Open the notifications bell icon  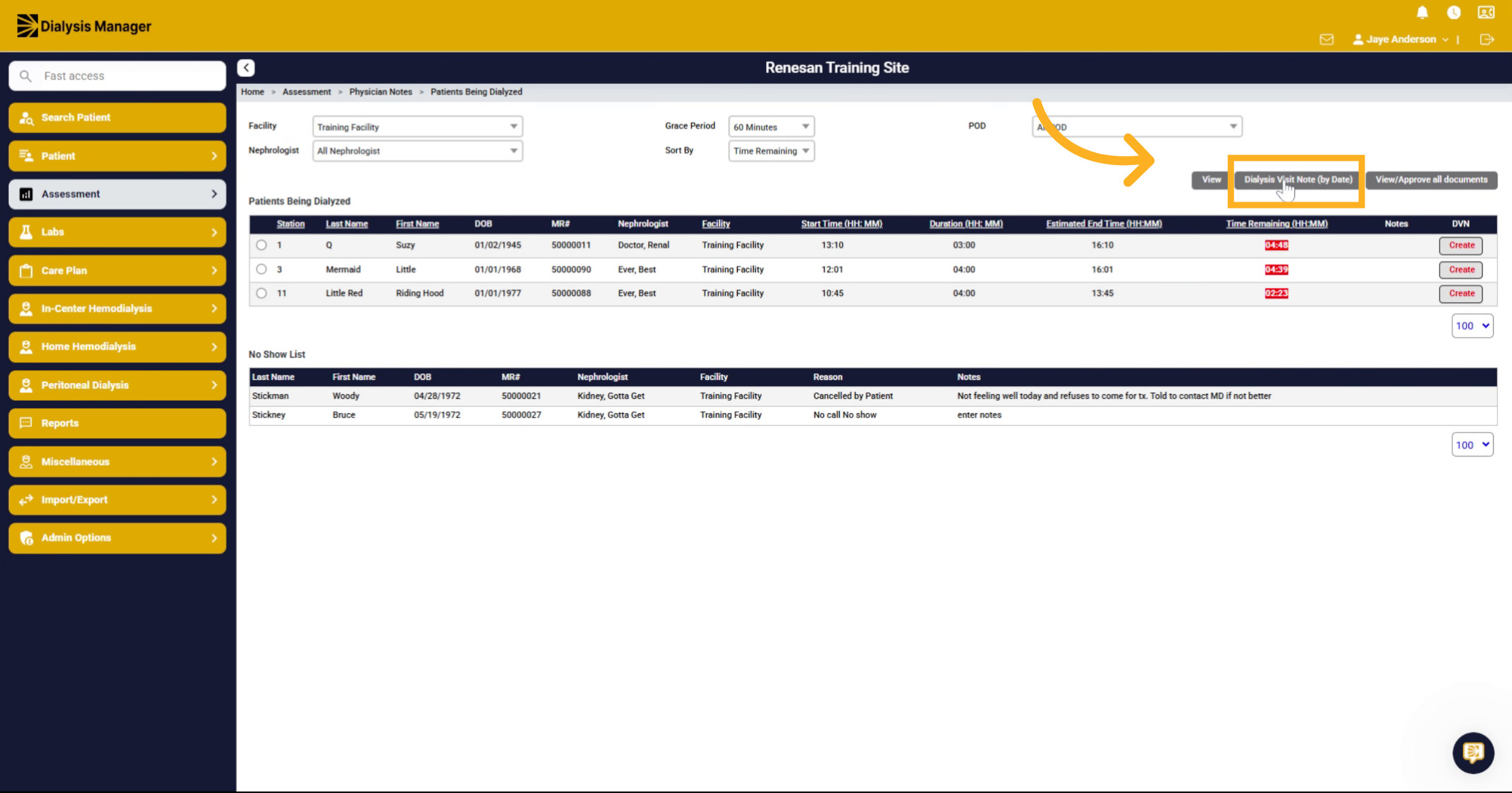coord(1422,13)
